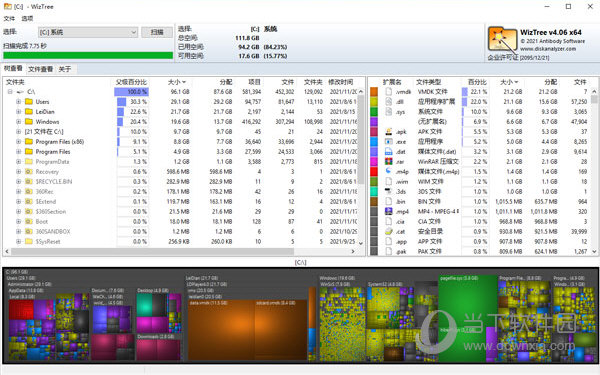
Task: Select the $360Section folder row
Action: click(181, 211)
